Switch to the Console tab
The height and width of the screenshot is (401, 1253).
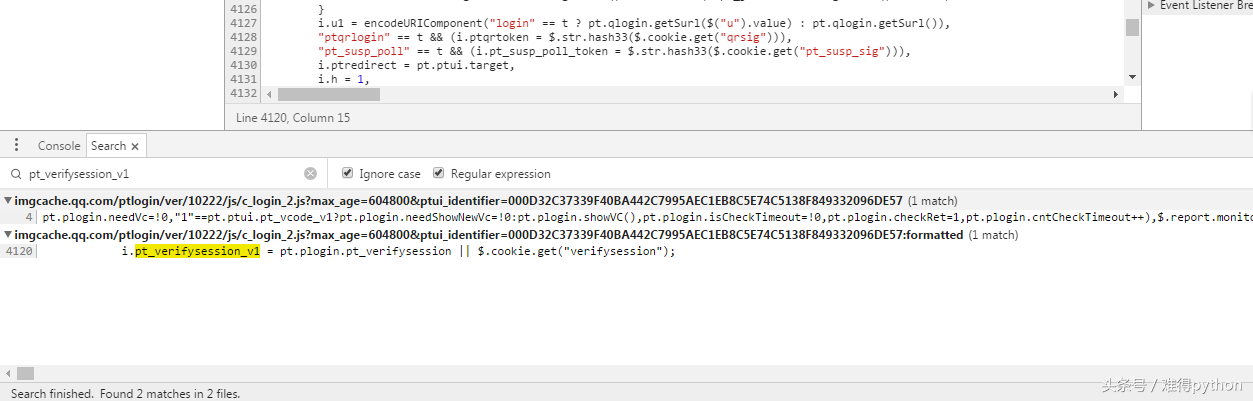click(59, 146)
